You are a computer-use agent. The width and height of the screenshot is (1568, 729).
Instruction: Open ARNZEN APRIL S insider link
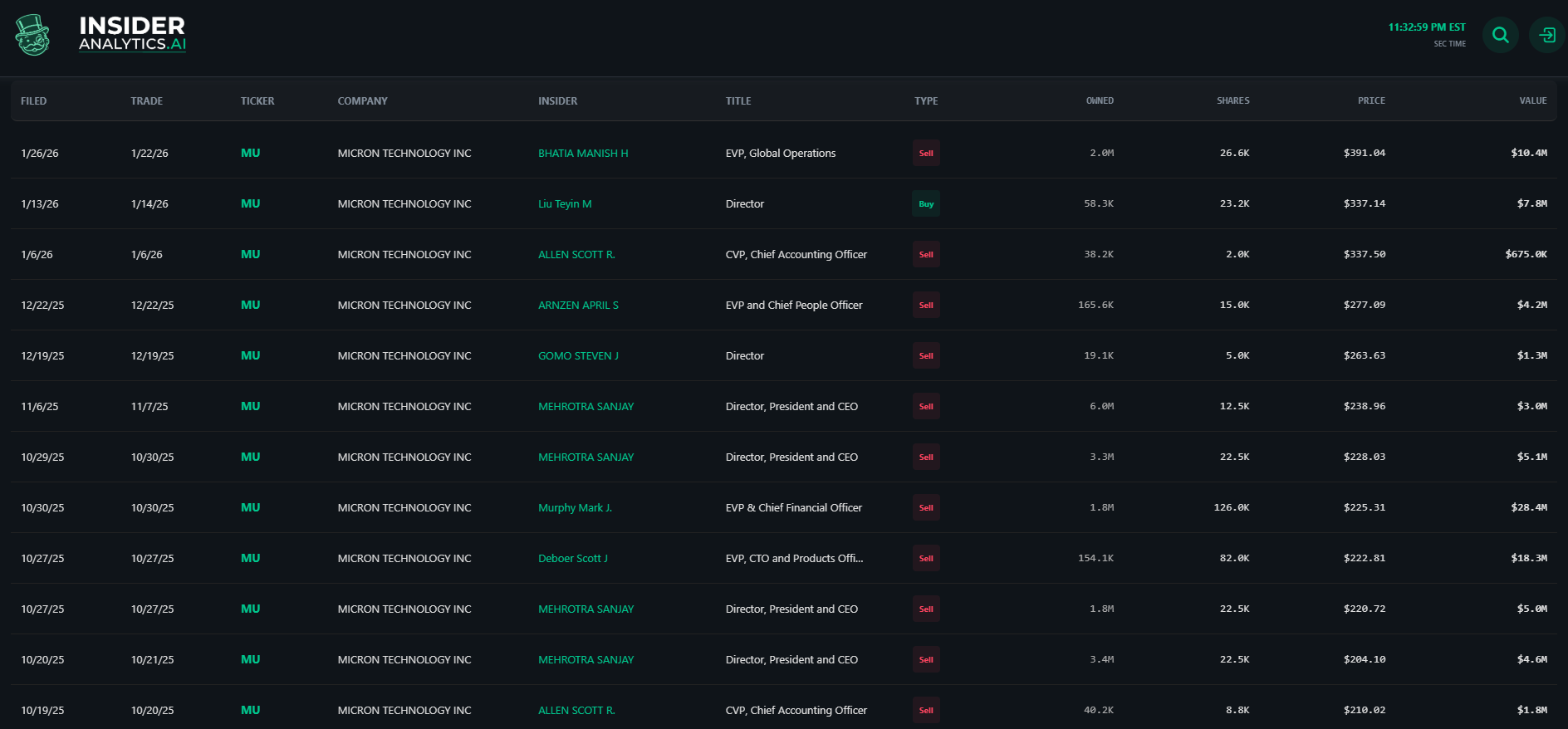(x=578, y=306)
